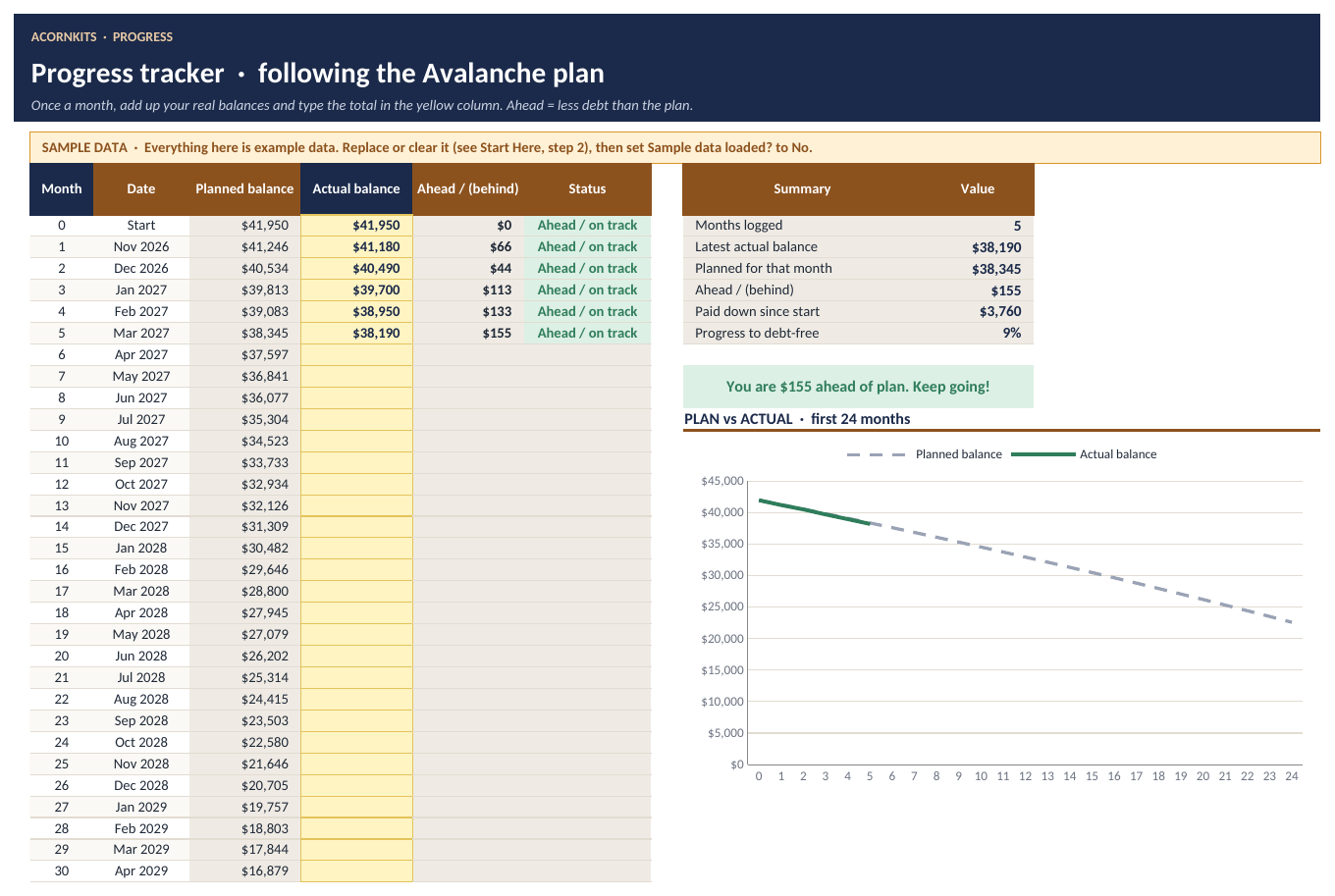Select the Months logged value 5
This screenshot has width=1335, height=896.
click(x=978, y=226)
